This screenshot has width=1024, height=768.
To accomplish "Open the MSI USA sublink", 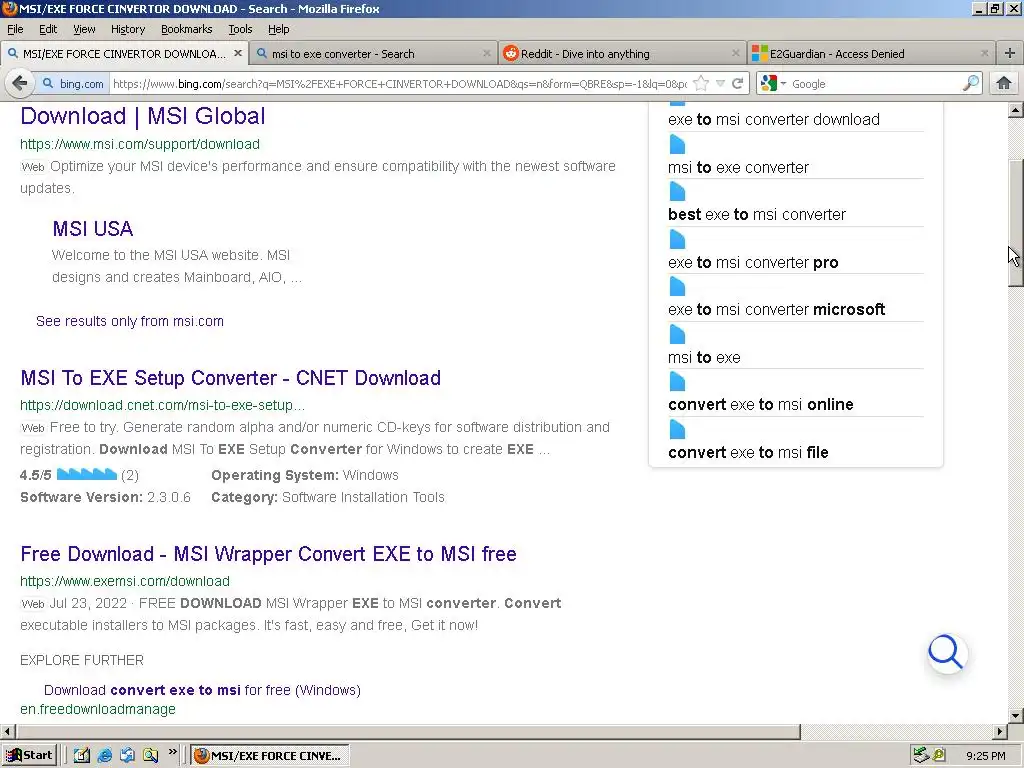I will pos(93,229).
